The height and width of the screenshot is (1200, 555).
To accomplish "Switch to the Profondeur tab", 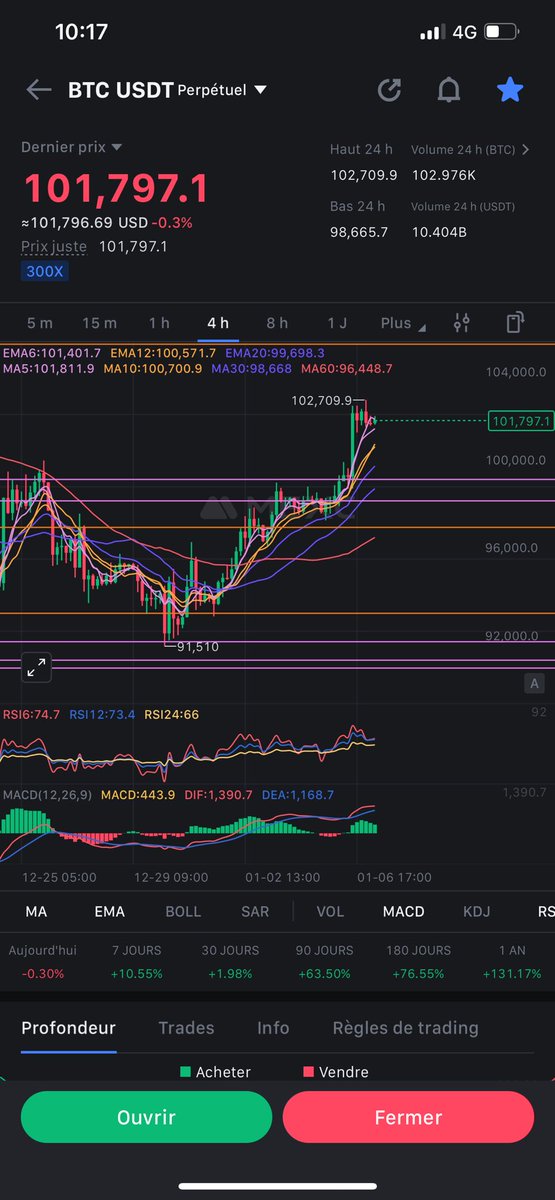I will coord(68,1027).
